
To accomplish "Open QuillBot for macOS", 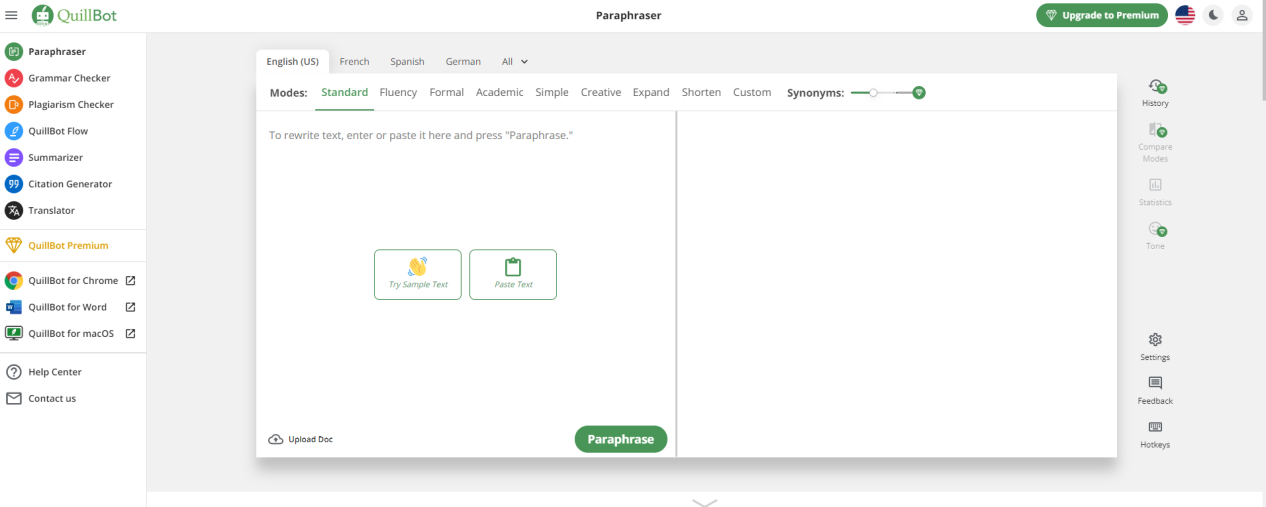I will (71, 333).
